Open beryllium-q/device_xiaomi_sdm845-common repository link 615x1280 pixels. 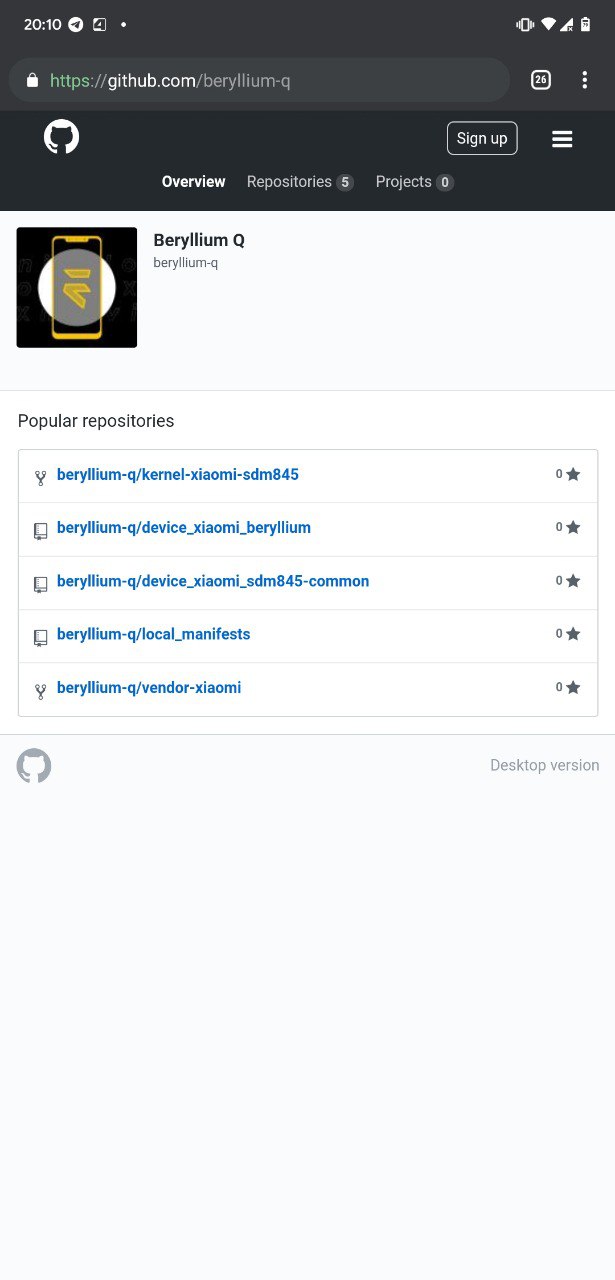tap(213, 581)
